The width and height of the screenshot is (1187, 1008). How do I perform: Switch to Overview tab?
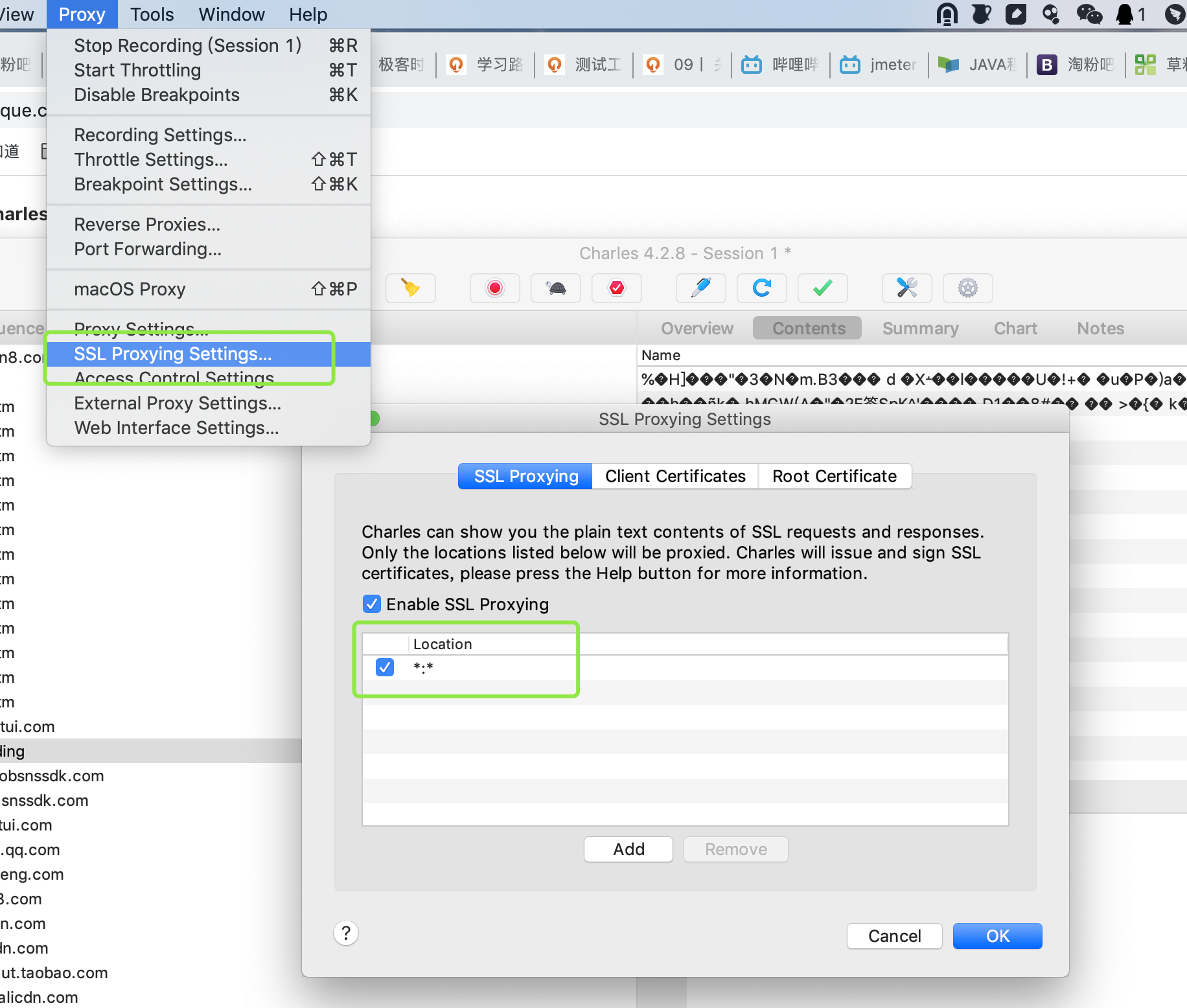697,328
